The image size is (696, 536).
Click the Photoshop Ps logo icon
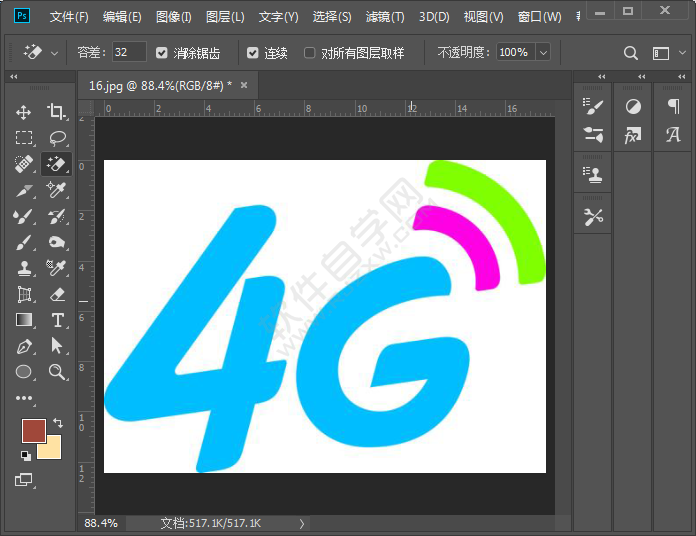pyautogui.click(x=22, y=16)
